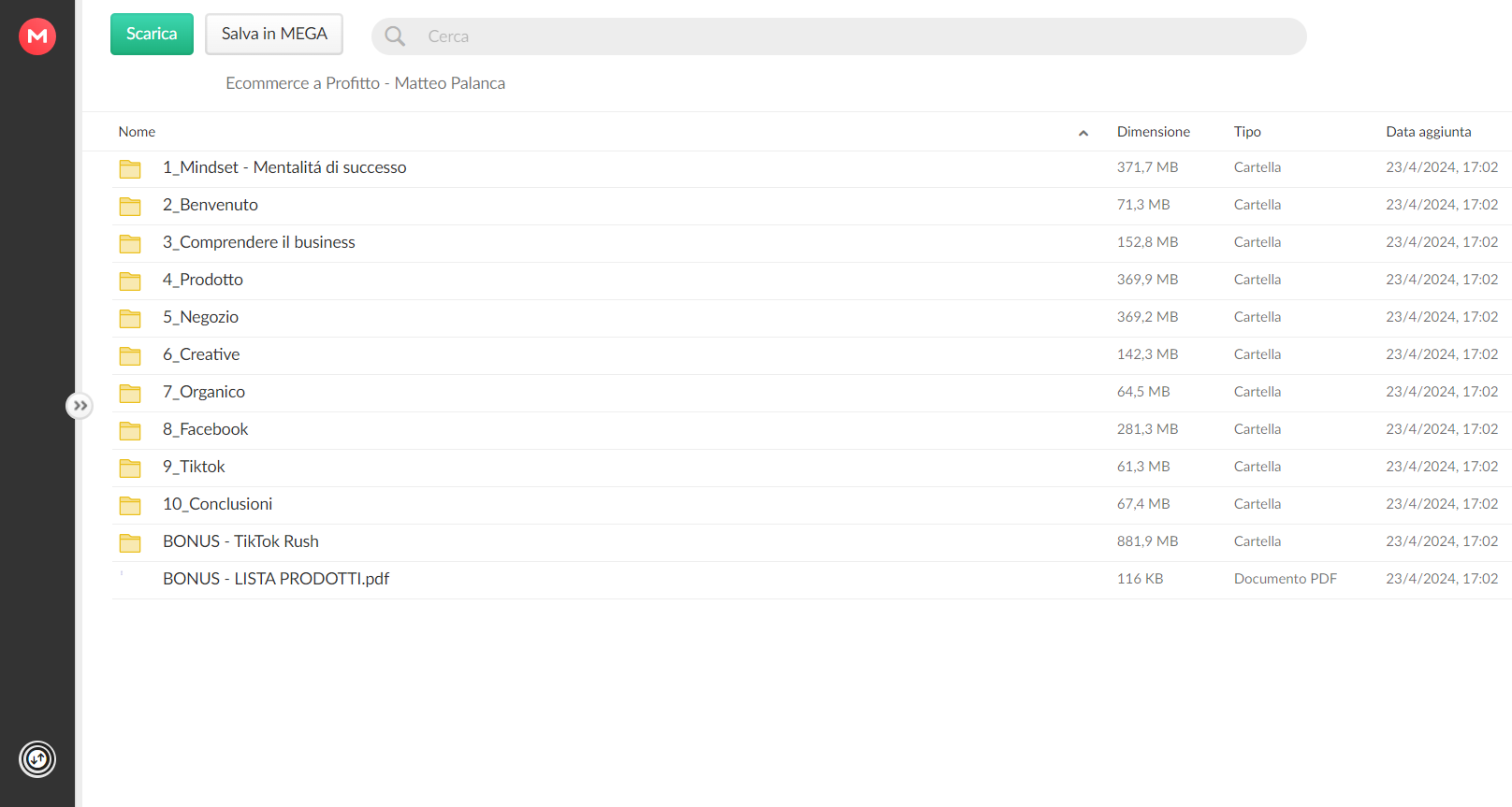This screenshot has height=807, width=1512.
Task: Click the Ecommerce a Profitto breadcrumb title
Action: (x=365, y=83)
